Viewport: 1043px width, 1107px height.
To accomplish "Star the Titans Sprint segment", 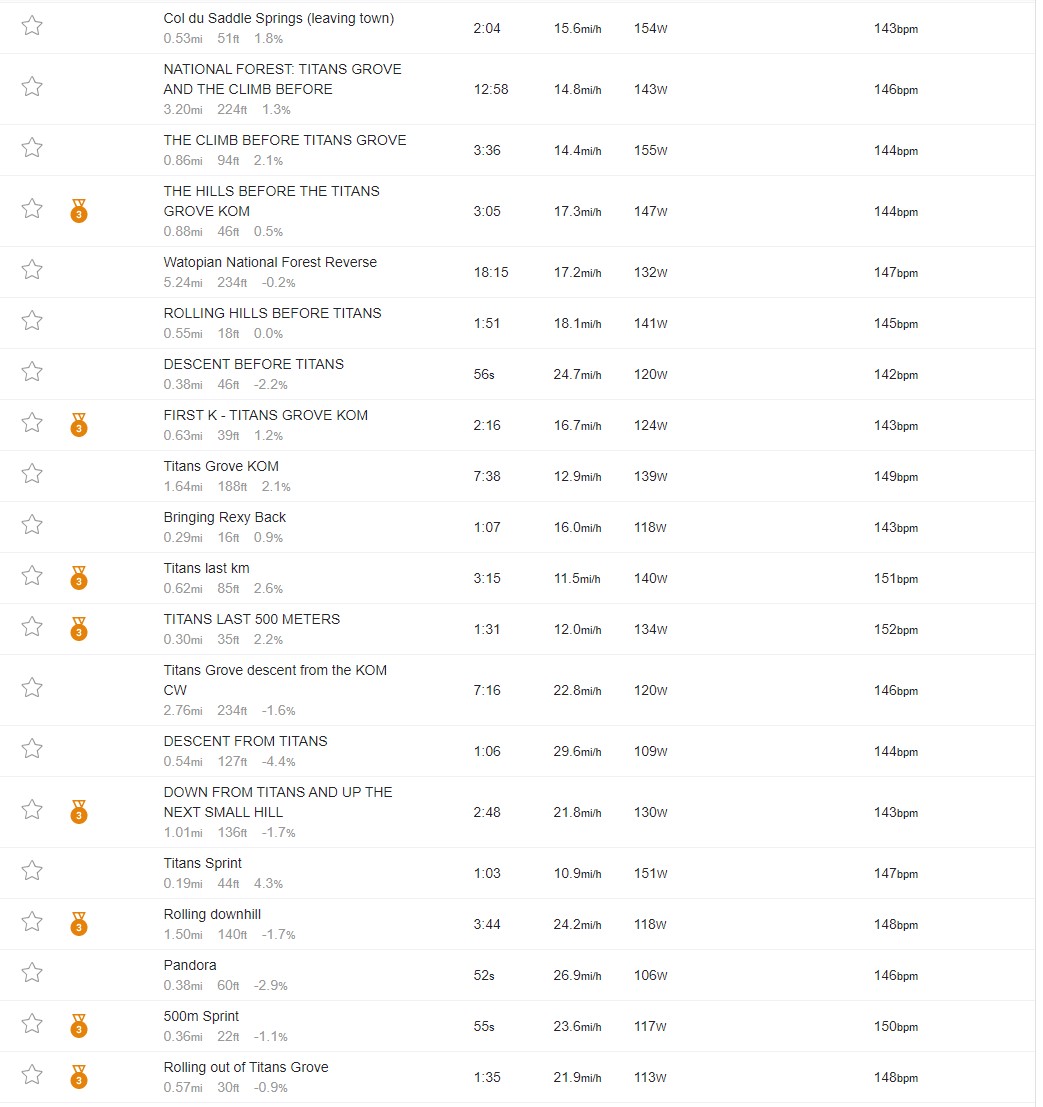I will coord(32,871).
